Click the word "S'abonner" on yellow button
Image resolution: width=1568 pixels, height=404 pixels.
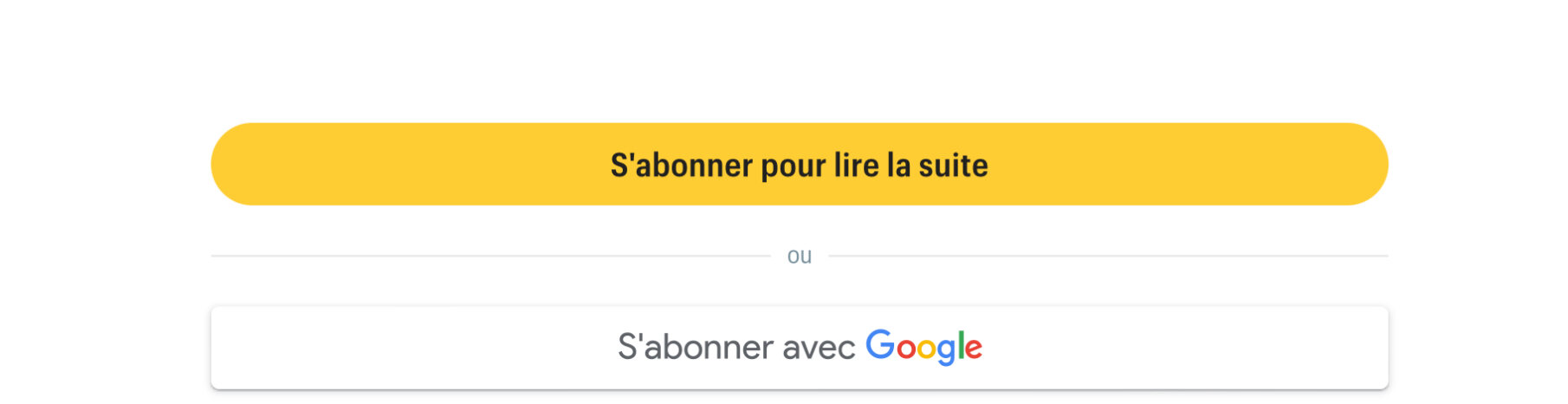682,165
